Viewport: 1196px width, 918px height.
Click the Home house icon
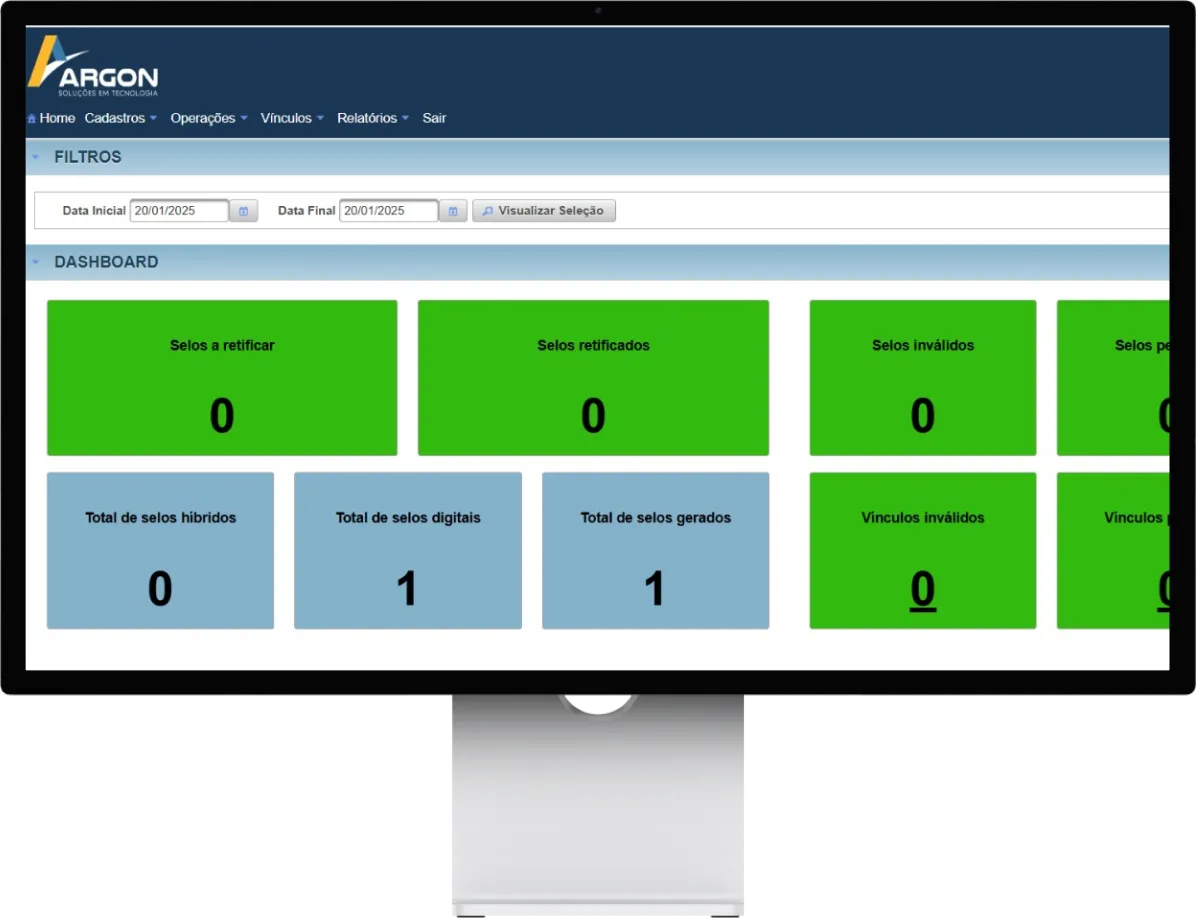[32, 119]
